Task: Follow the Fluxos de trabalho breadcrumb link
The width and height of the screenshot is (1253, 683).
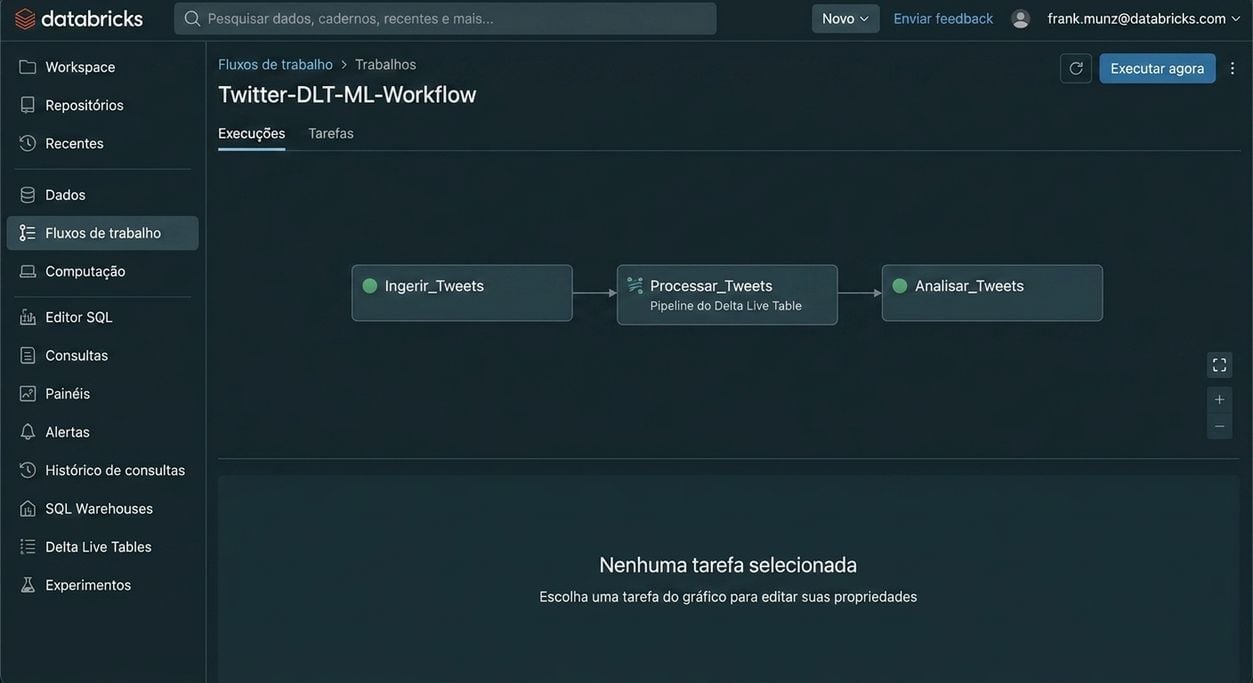Action: pyautogui.click(x=275, y=64)
